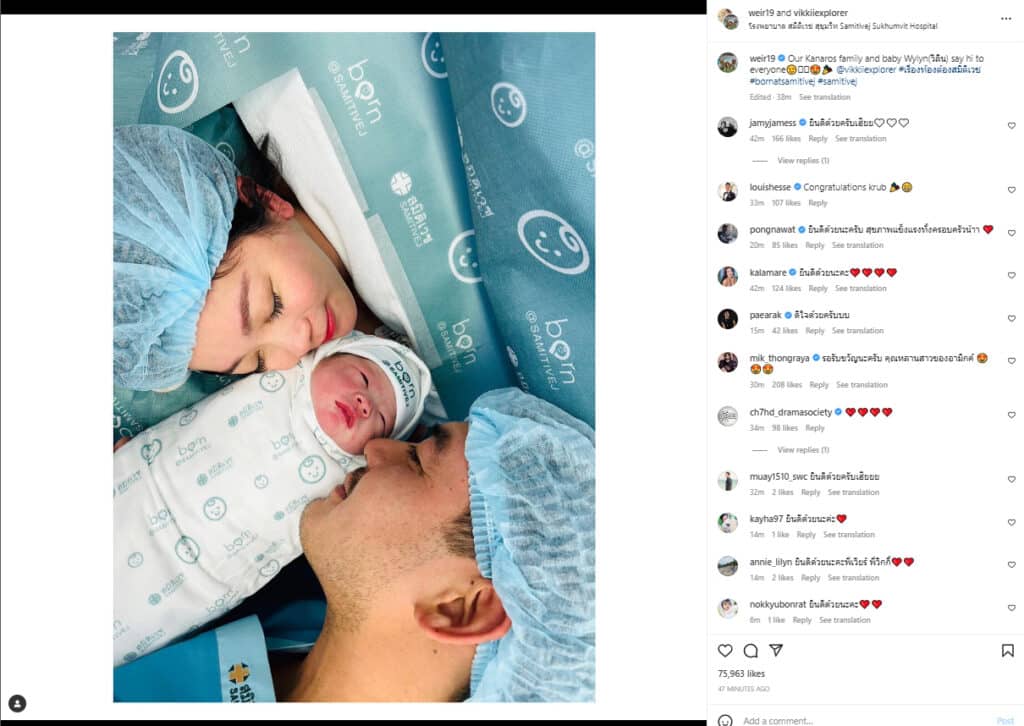Click the tagged people icon on the photo
This screenshot has height=726, width=1024.
[x=17, y=703]
